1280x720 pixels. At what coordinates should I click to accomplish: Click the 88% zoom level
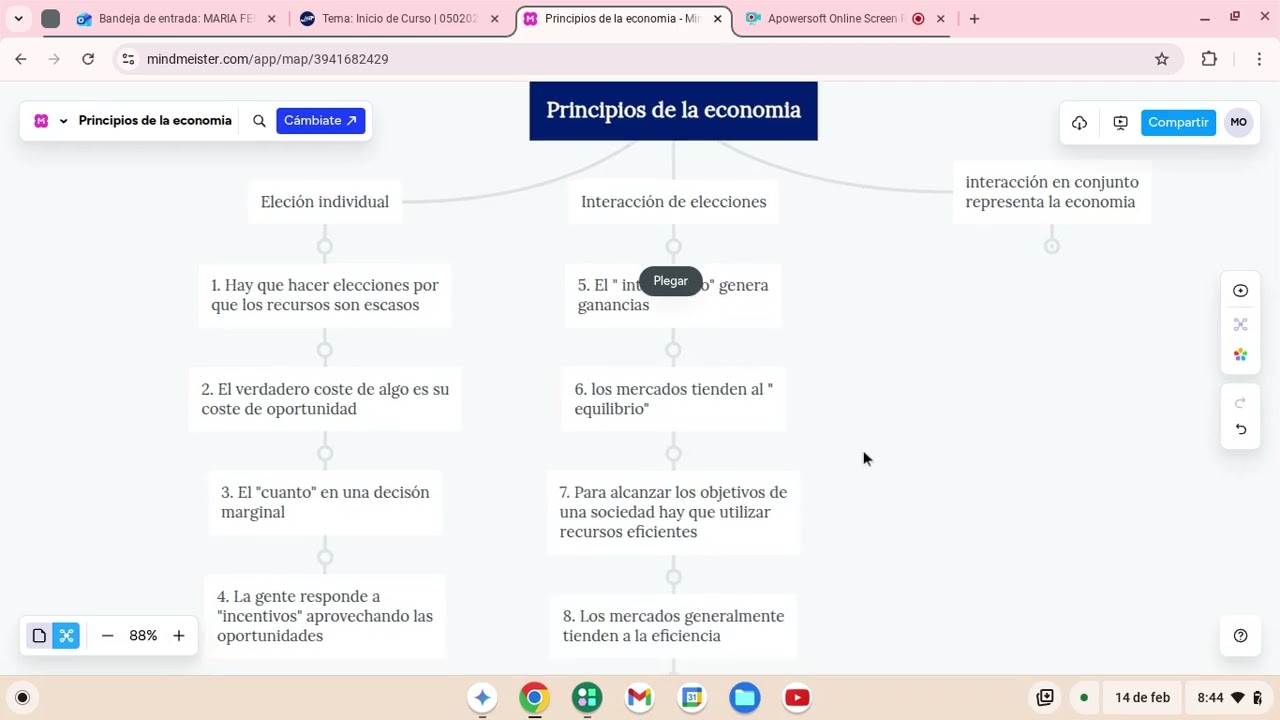pyautogui.click(x=143, y=636)
